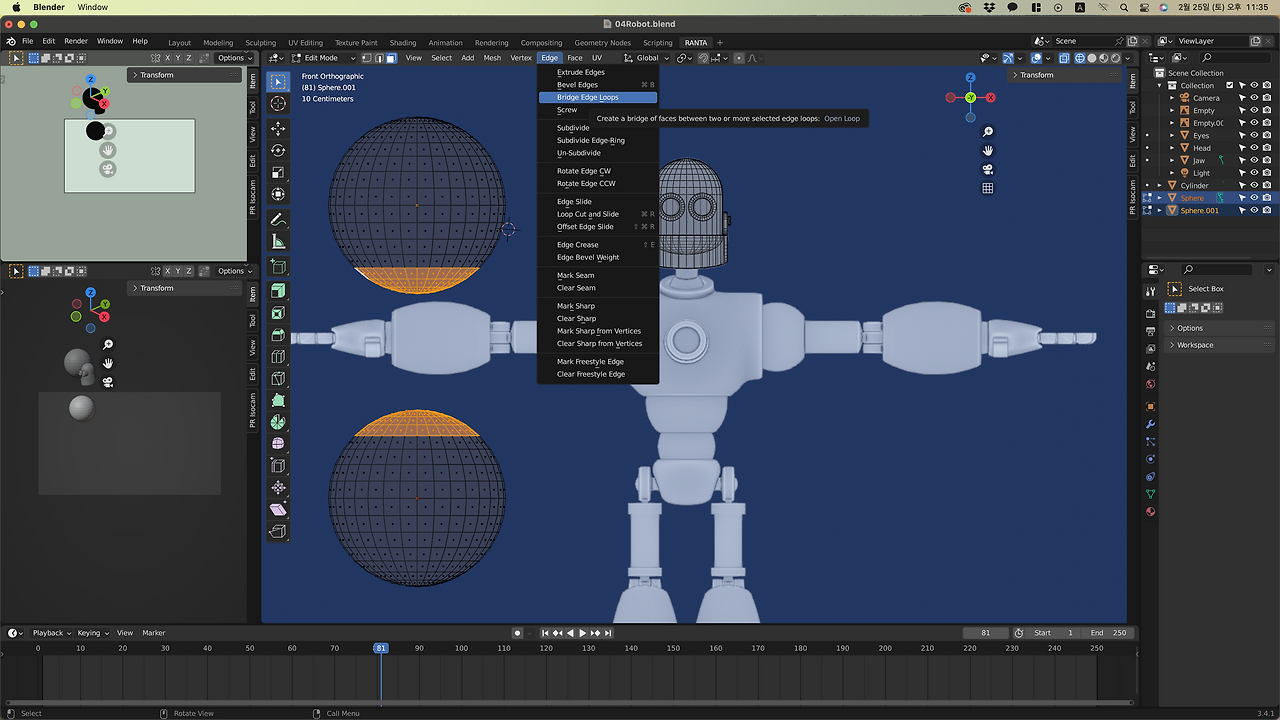Click Bridge Edge Loops menu entry
1280x720 pixels.
(587, 97)
